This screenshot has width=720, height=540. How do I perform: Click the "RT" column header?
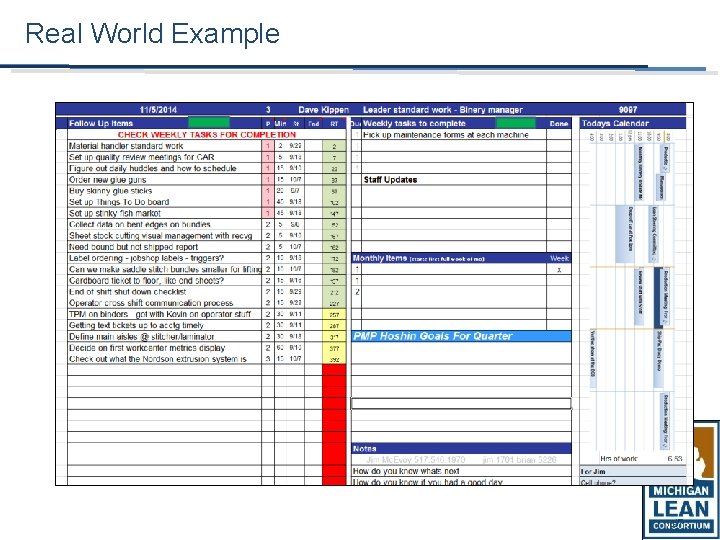tap(334, 124)
